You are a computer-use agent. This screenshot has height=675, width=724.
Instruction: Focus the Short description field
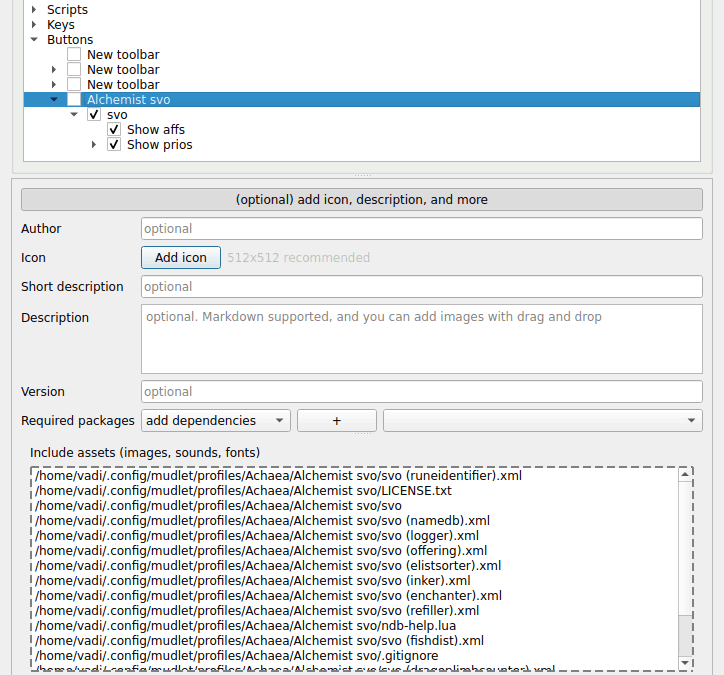(422, 287)
